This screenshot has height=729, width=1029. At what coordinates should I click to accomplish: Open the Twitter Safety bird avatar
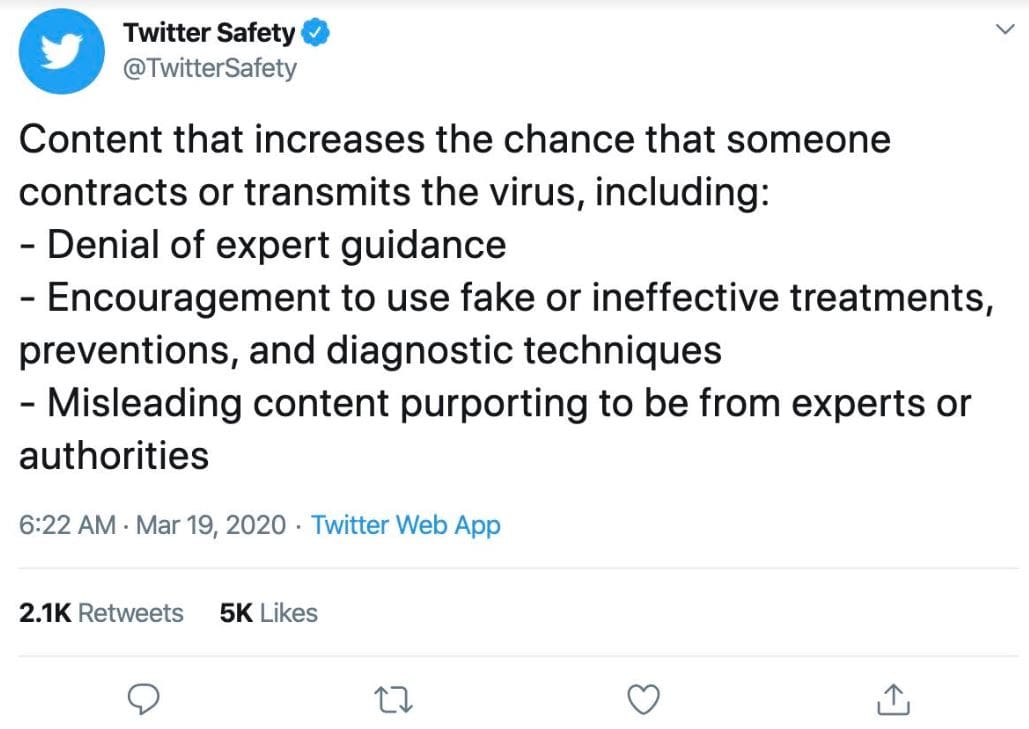(x=62, y=51)
